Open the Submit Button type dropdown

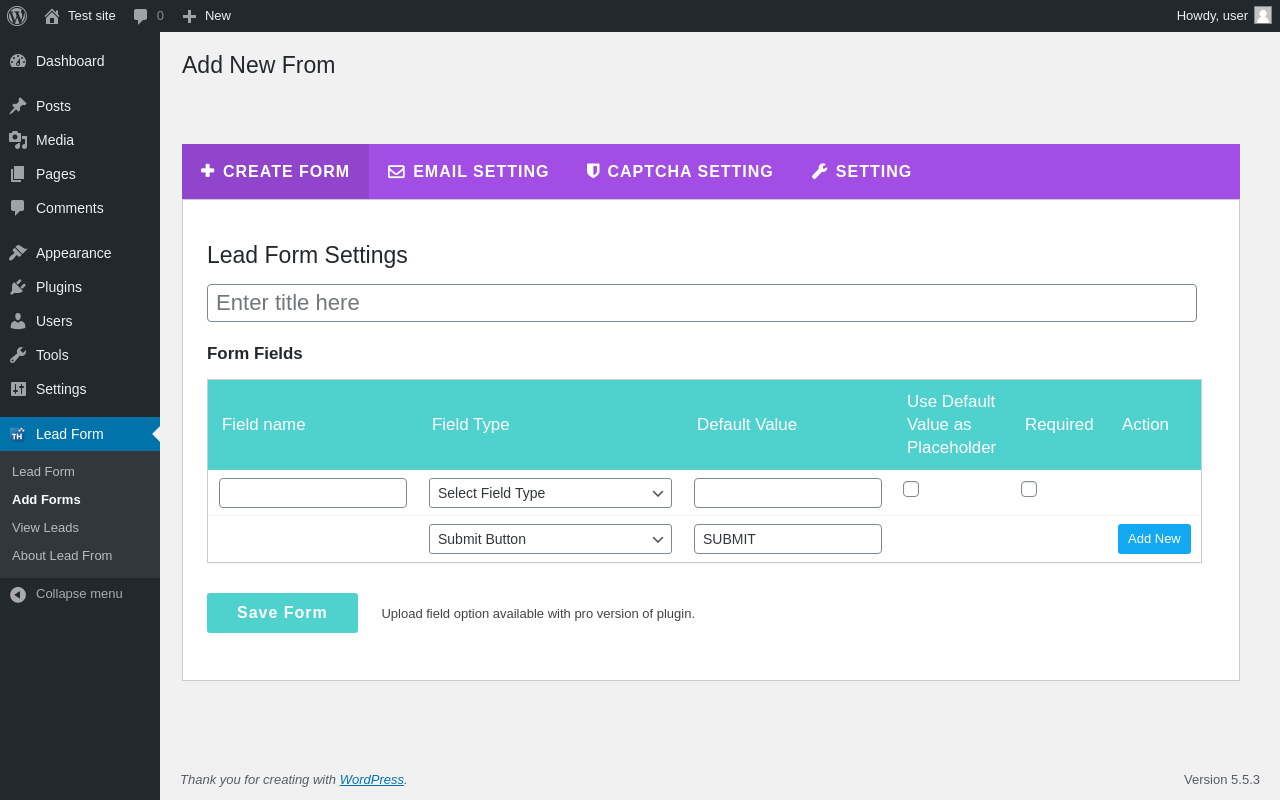pos(550,539)
